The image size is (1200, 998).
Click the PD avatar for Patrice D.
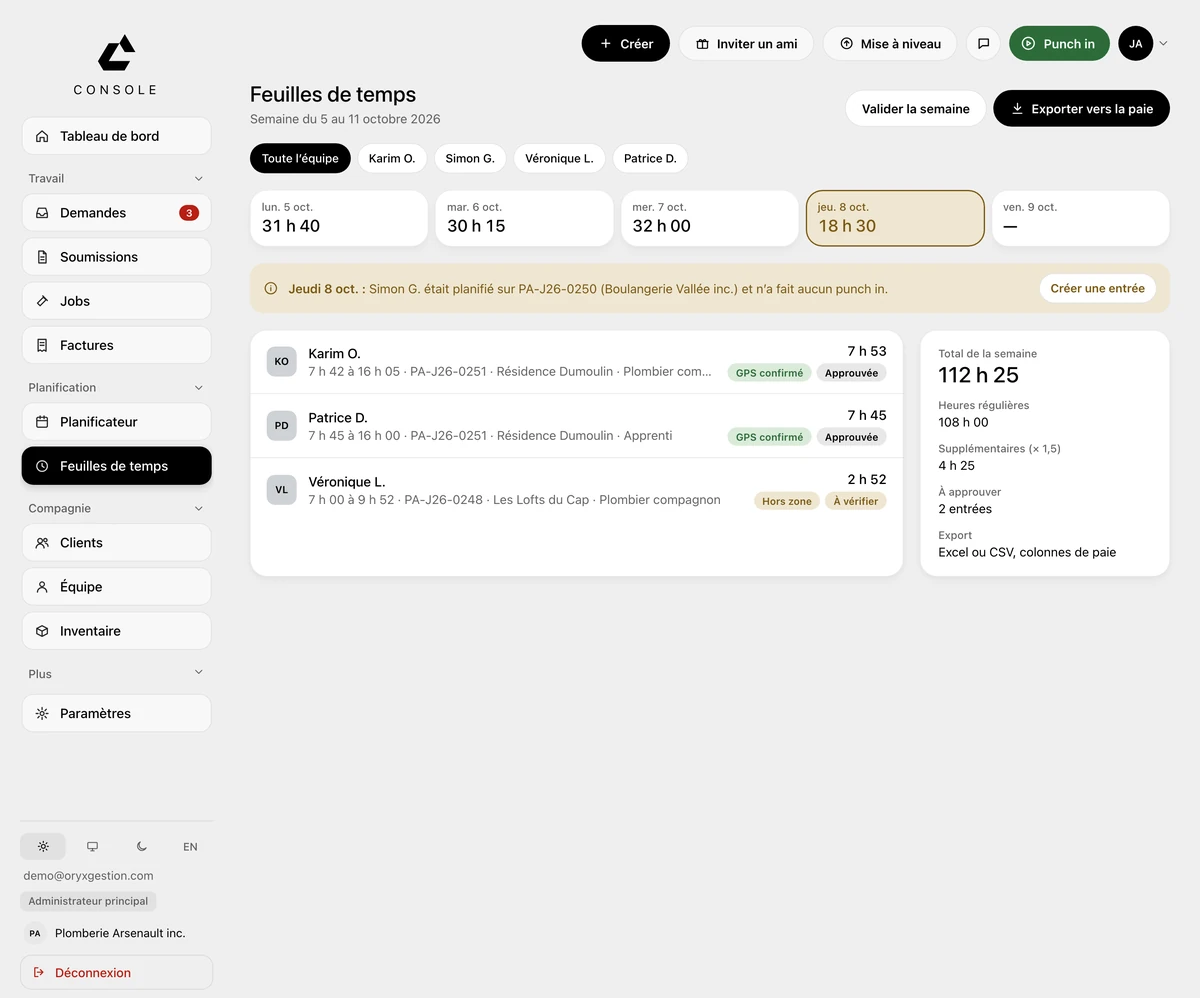pyautogui.click(x=282, y=426)
